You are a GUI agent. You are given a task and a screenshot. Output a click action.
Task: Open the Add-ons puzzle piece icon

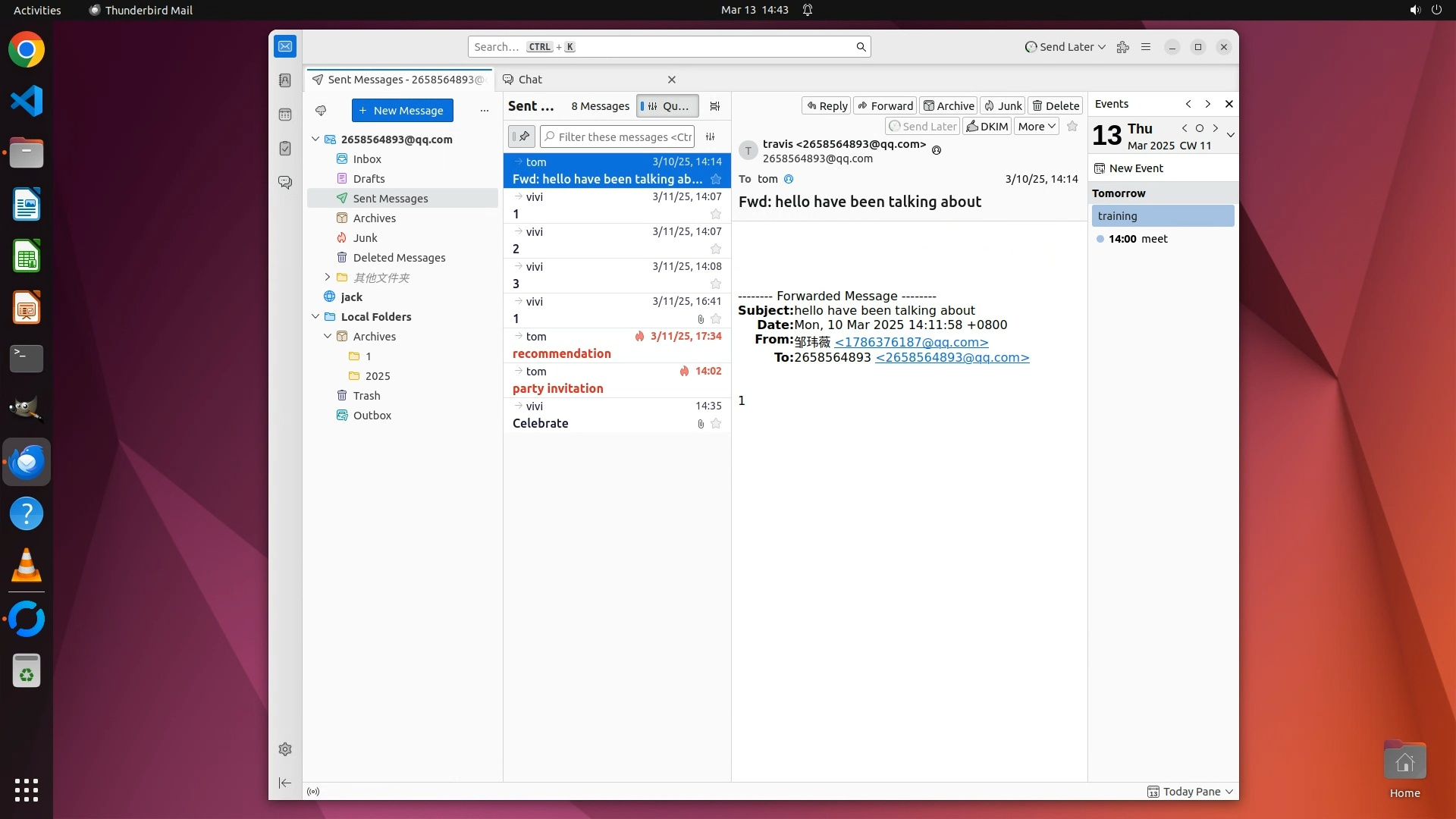tap(1123, 47)
